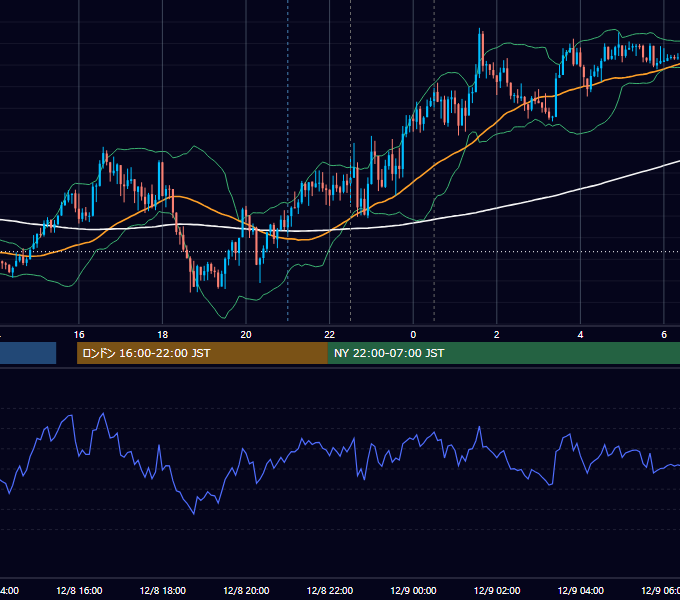Viewport: 680px width, 600px height.
Task: Click the hour label 18 under the price chart
Action: pos(163,335)
